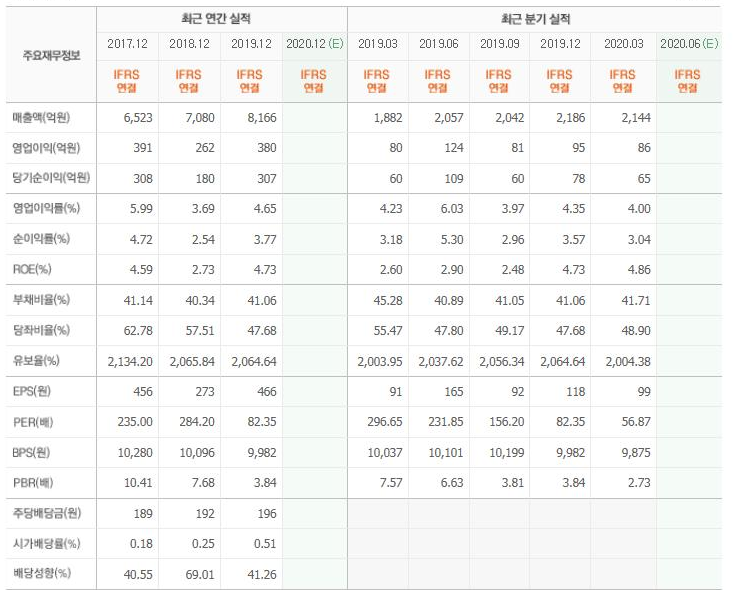
Task: Select the 순이익률(%) row label
Action: [41, 239]
